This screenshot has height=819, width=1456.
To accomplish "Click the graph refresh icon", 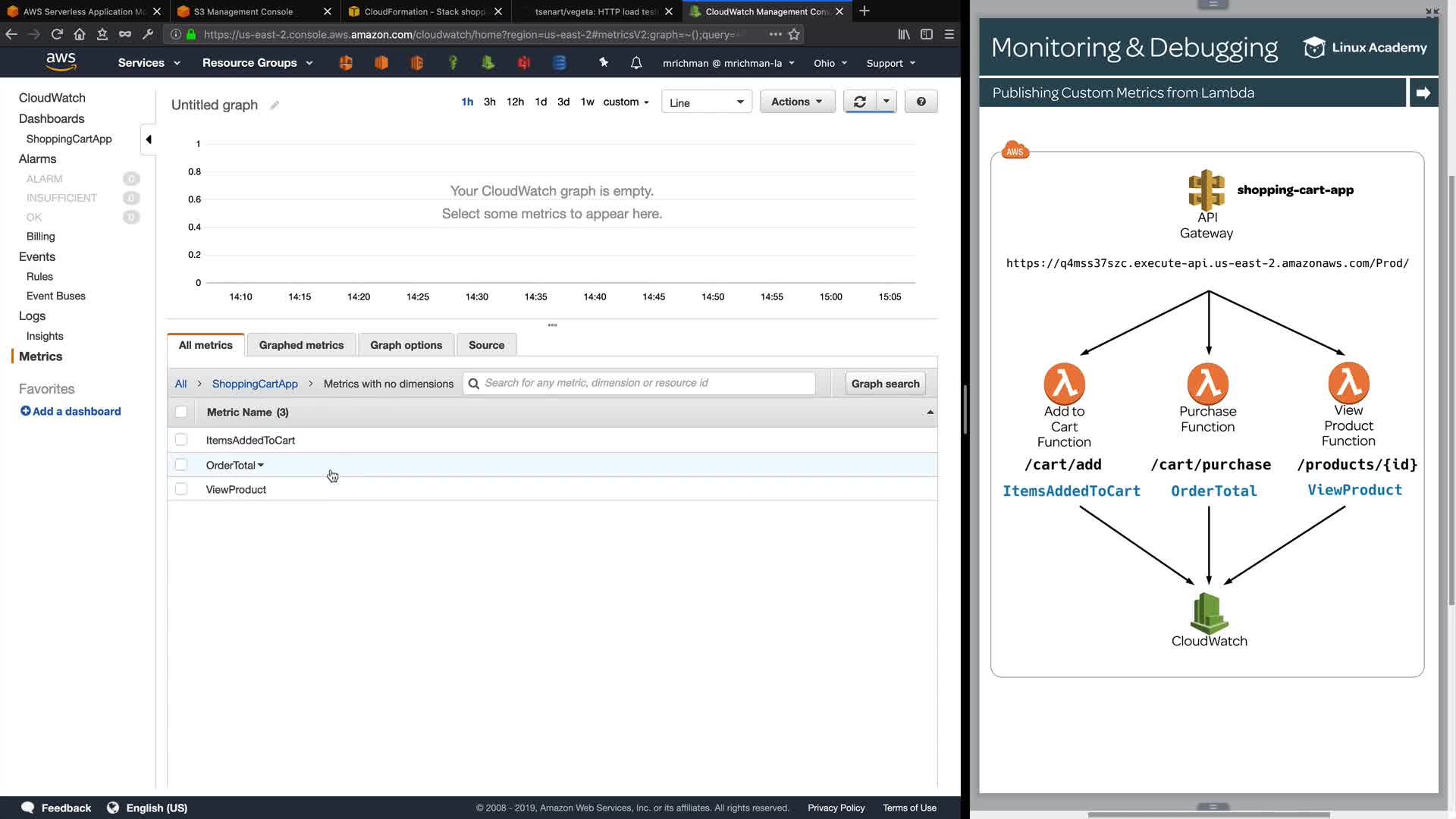I will [859, 102].
